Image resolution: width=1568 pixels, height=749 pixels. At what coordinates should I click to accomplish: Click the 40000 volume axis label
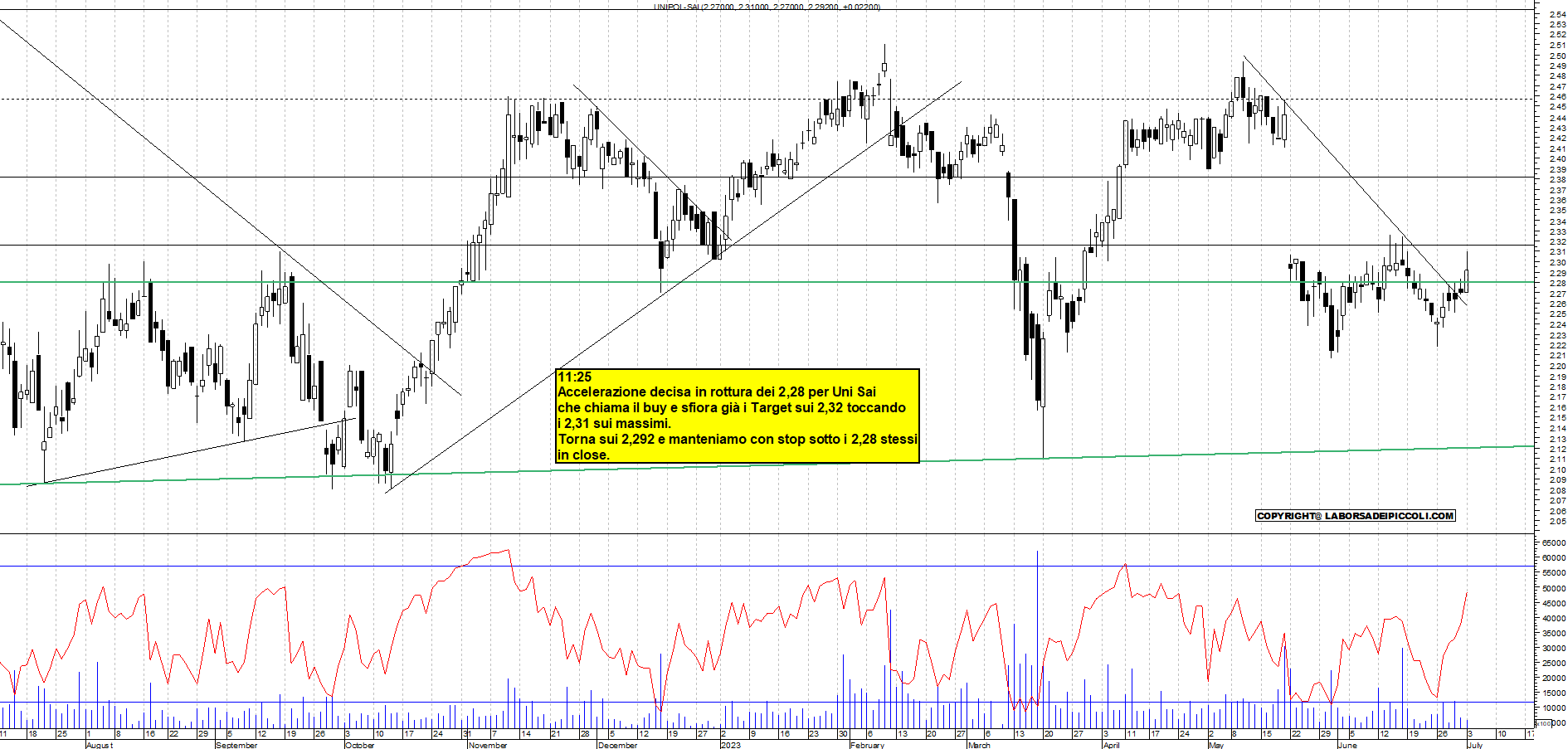pos(1554,618)
